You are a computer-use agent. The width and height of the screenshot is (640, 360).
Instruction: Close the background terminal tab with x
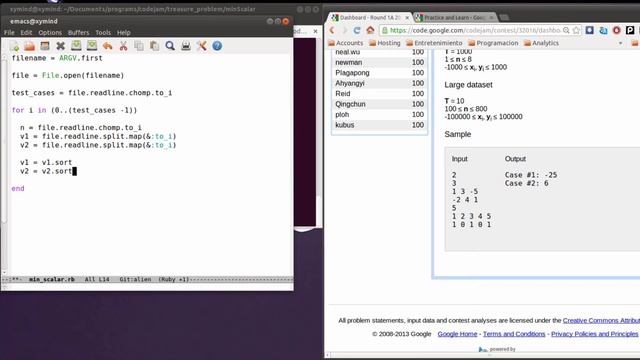[315, 31]
